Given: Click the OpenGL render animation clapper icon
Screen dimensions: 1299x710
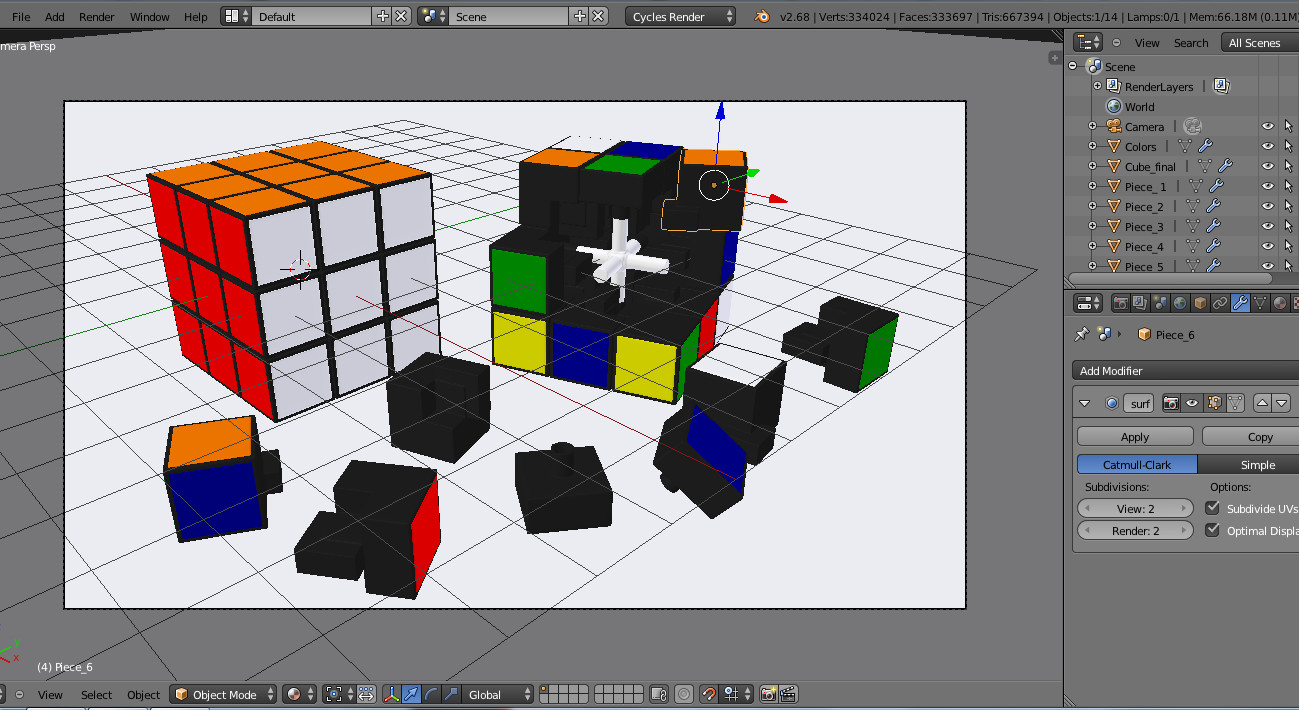Looking at the screenshot, I should [788, 694].
